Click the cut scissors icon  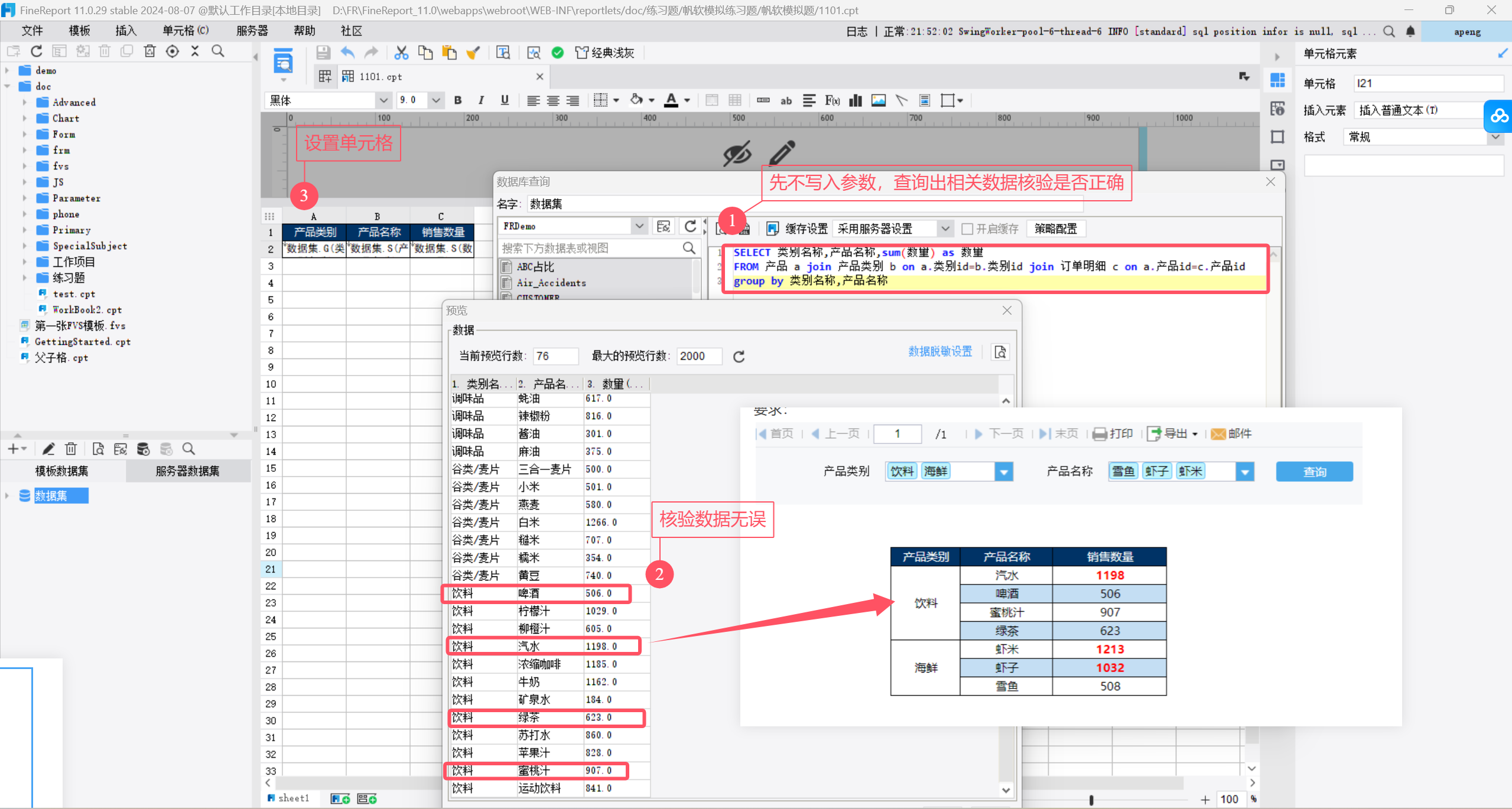(401, 53)
